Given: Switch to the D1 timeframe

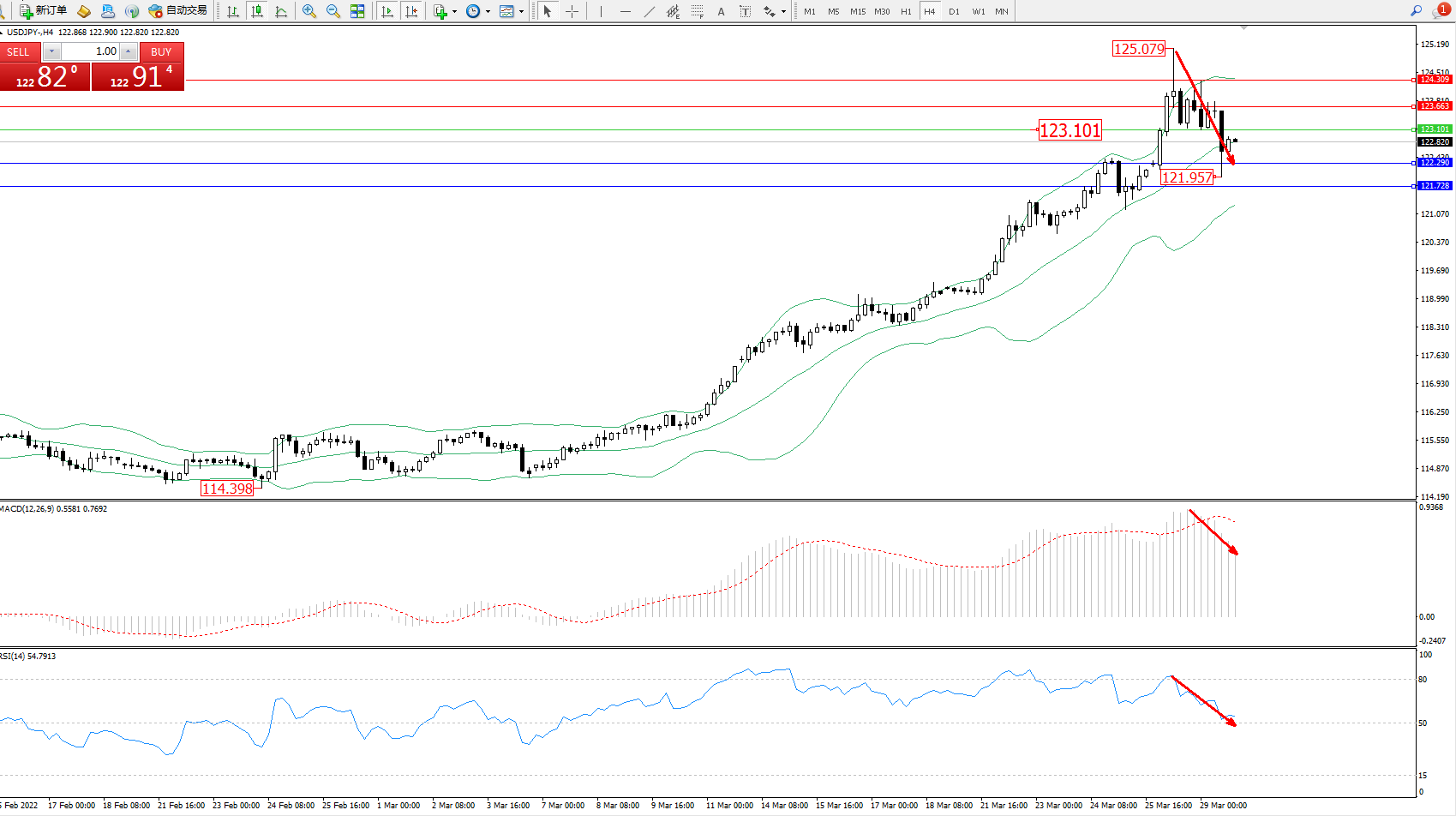Looking at the screenshot, I should pos(954,11).
